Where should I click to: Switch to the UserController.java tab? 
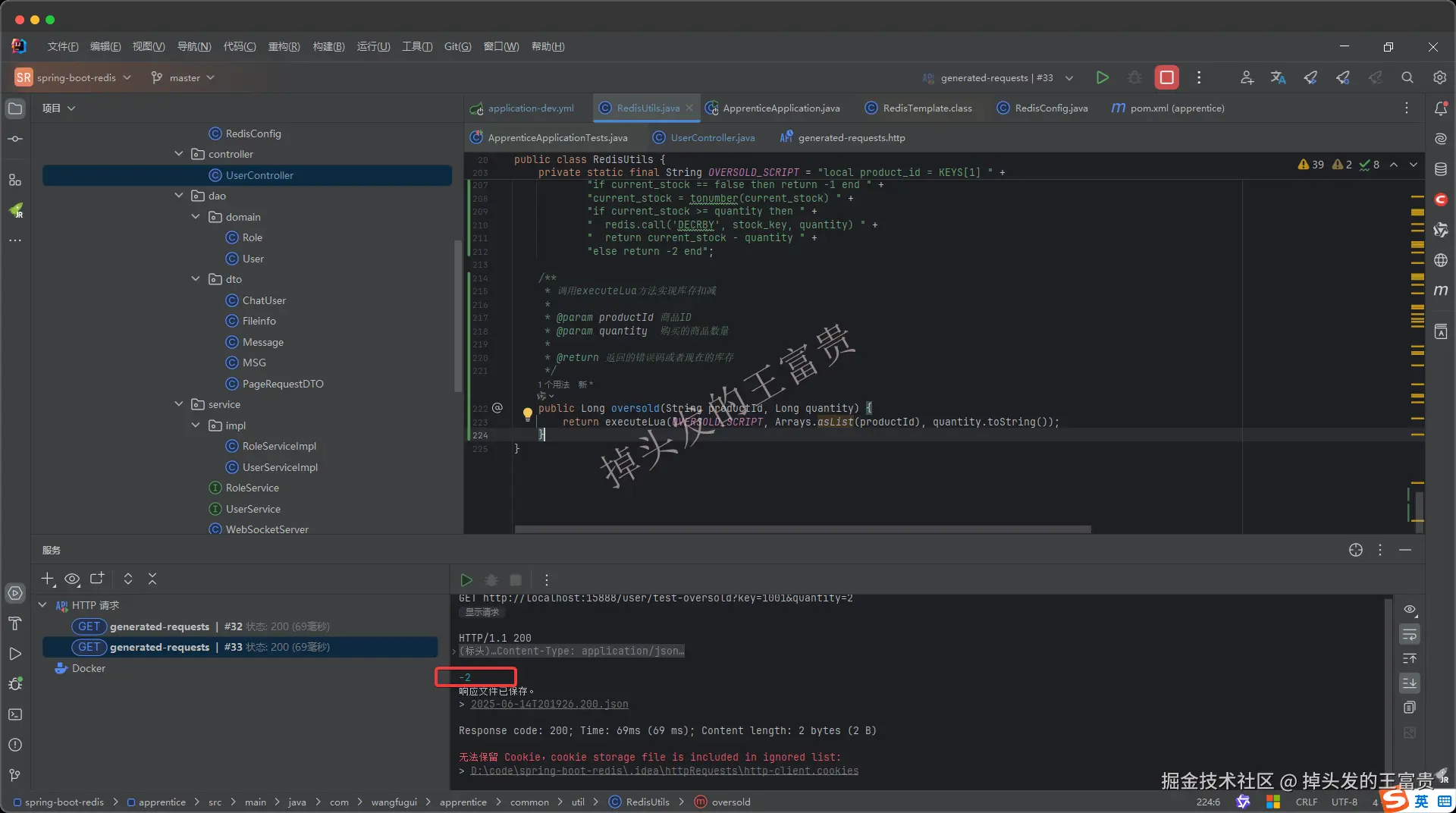tap(704, 137)
